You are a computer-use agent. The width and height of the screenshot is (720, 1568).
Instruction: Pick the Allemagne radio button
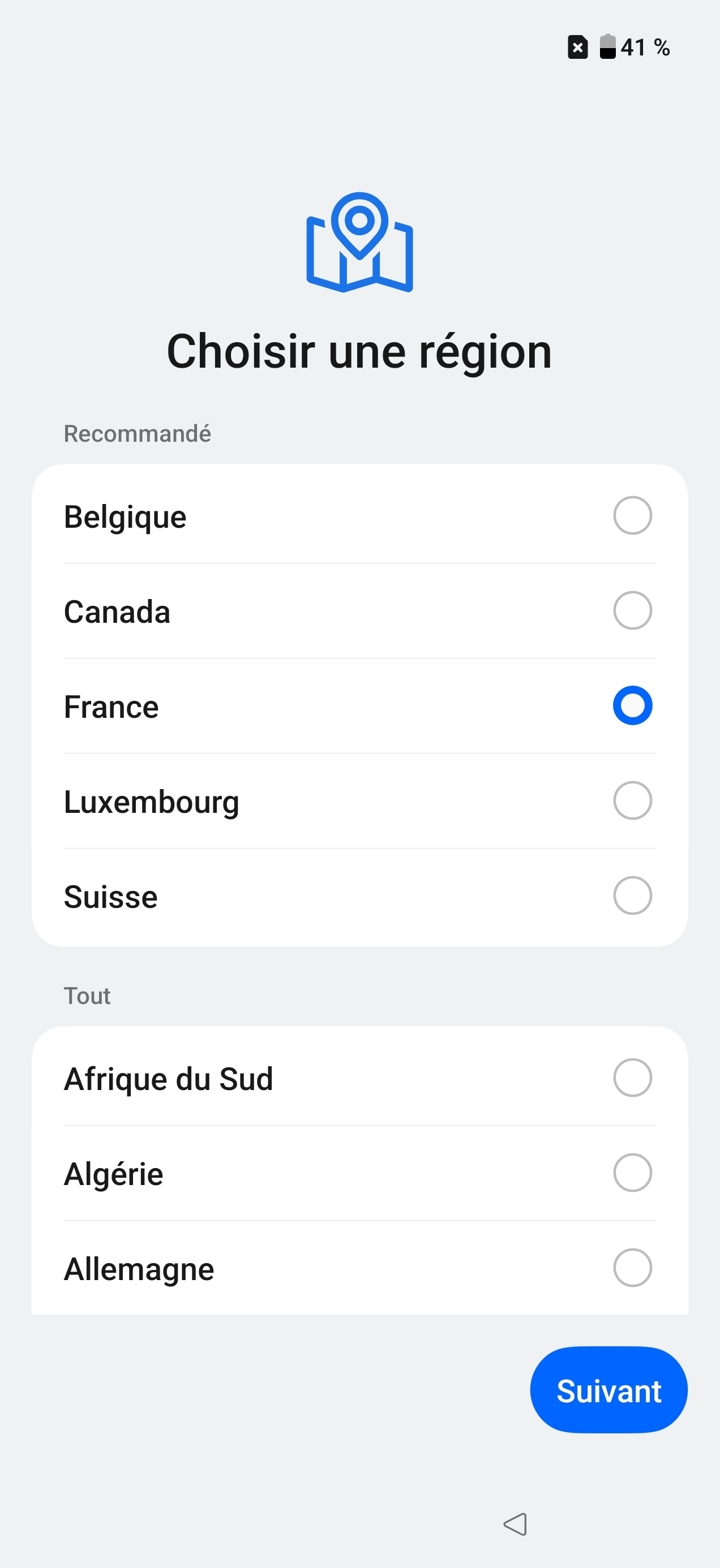tap(632, 1267)
